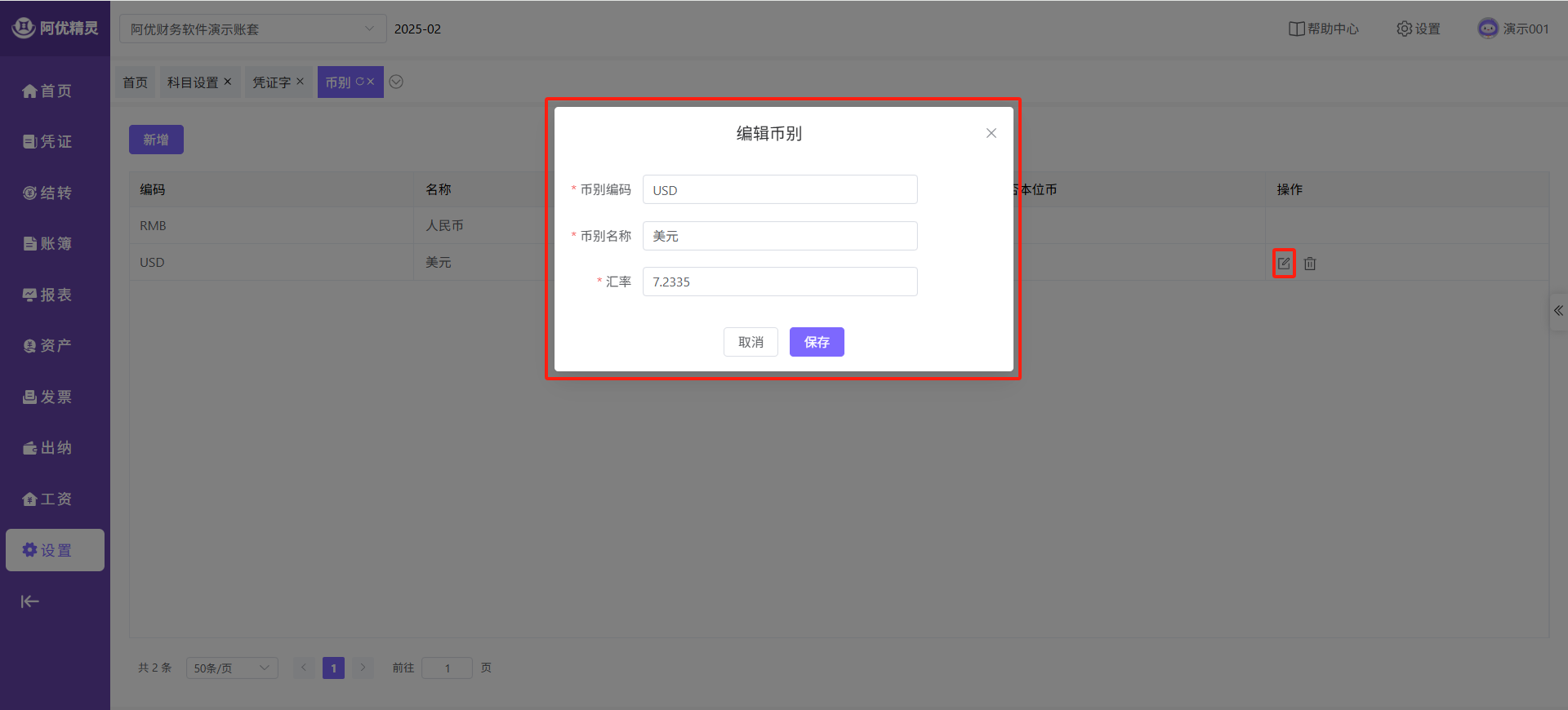
Task: Click the edit icon in USD row
Action: pyautogui.click(x=1284, y=264)
